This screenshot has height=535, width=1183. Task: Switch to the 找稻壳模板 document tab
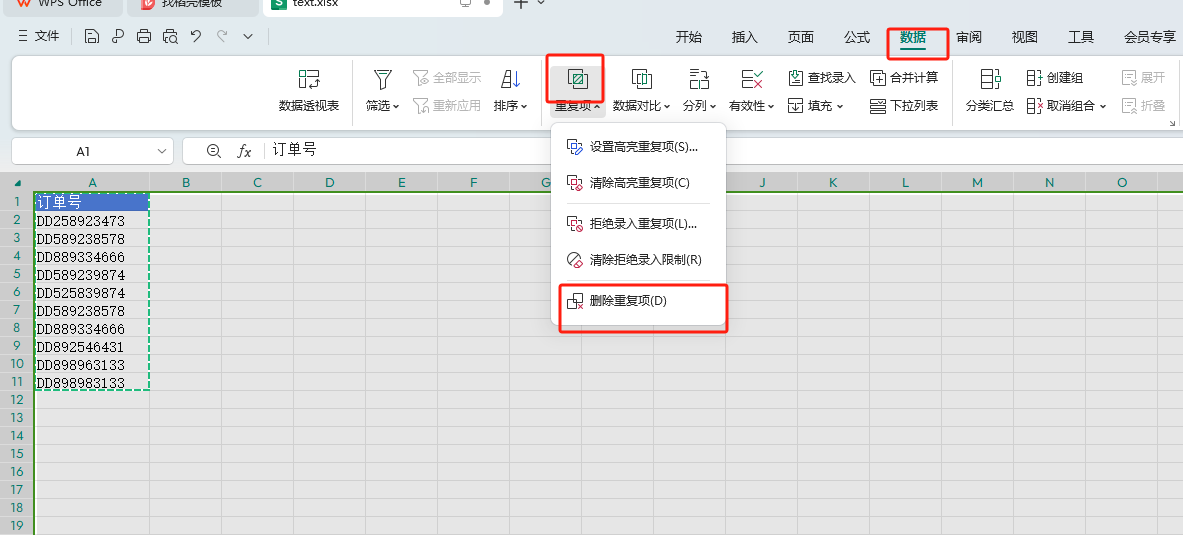pos(191,6)
